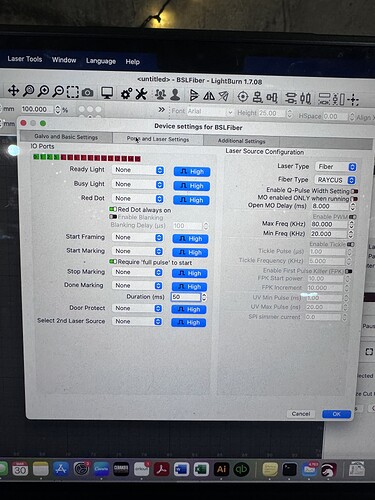Click the Ready Light High polarity button
Viewport: 375px width, 500px height.
[x=192, y=172]
